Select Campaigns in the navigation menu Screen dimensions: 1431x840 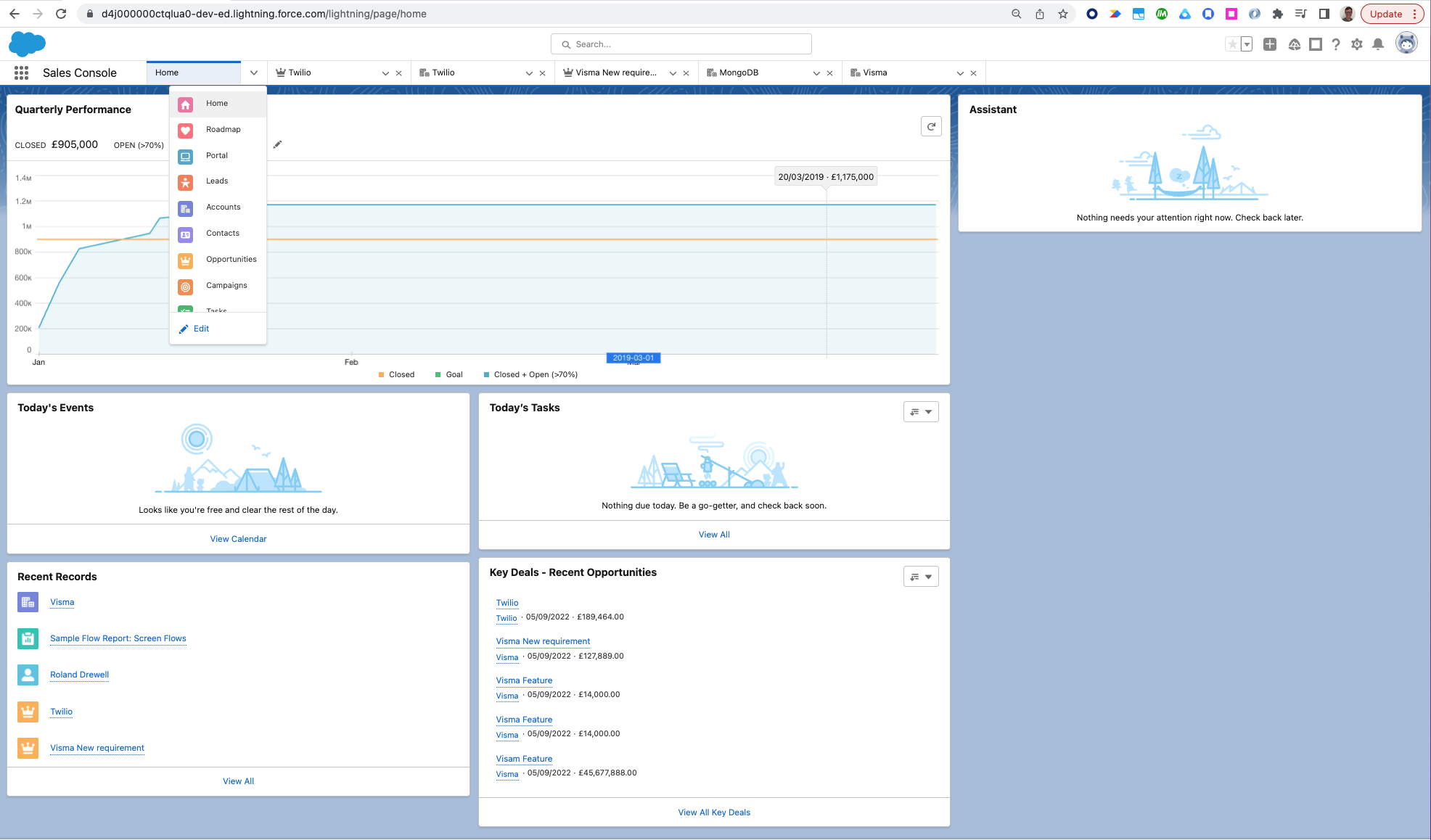click(x=218, y=286)
